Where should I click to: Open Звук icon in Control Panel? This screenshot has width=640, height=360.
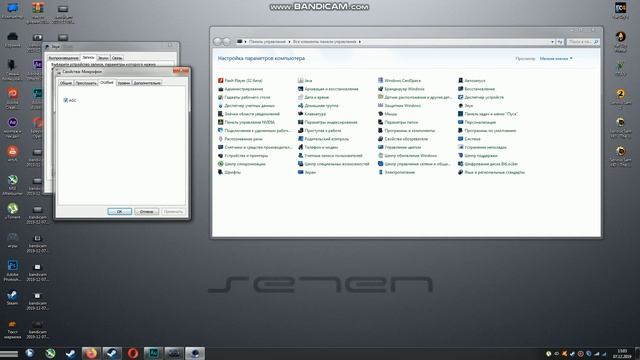(x=460, y=105)
